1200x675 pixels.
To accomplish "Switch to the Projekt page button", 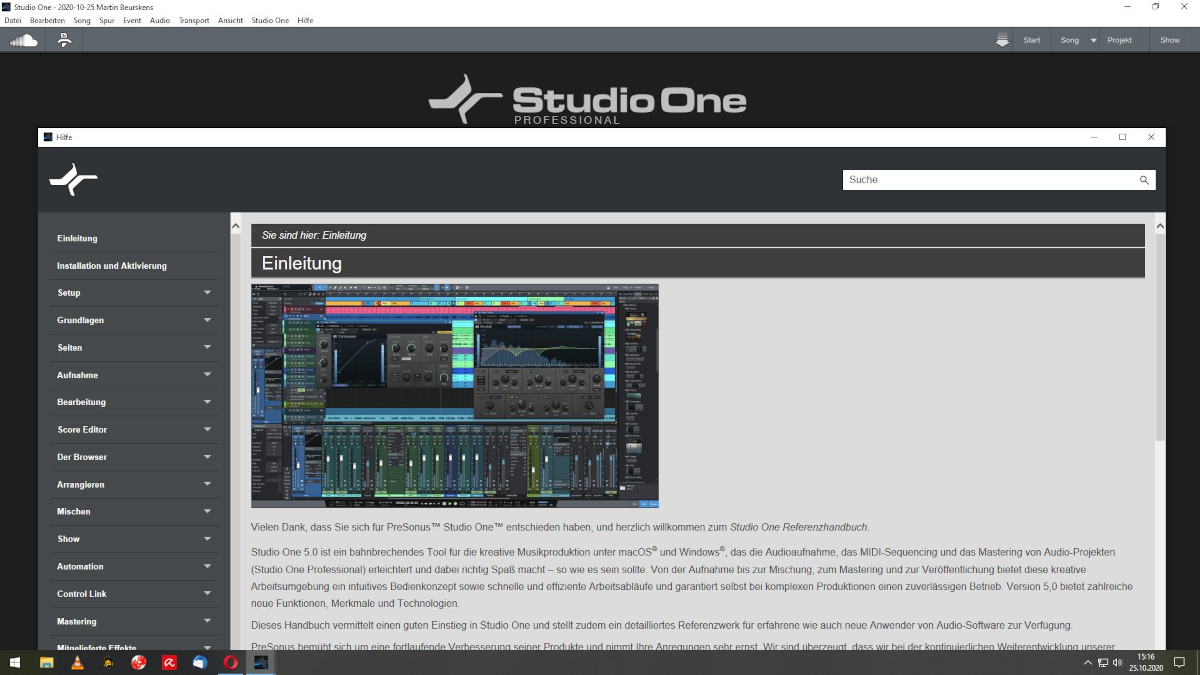I will coord(1120,40).
